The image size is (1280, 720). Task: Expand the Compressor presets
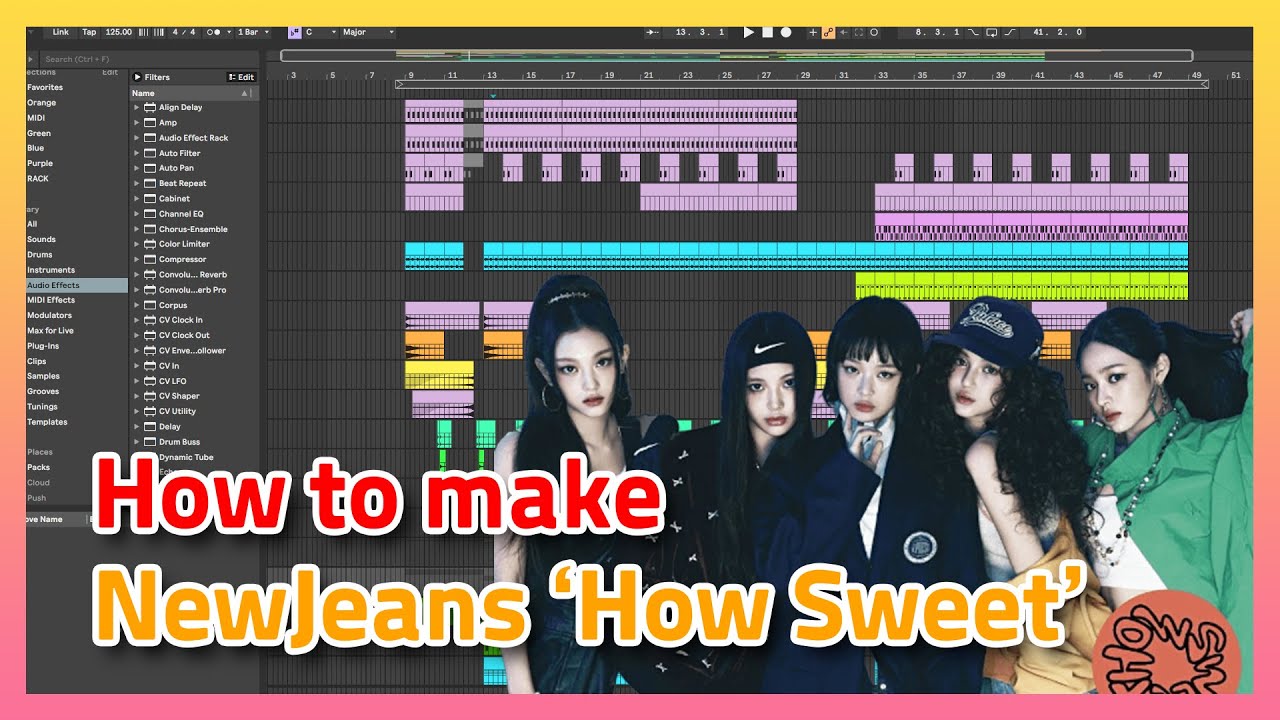tap(137, 259)
